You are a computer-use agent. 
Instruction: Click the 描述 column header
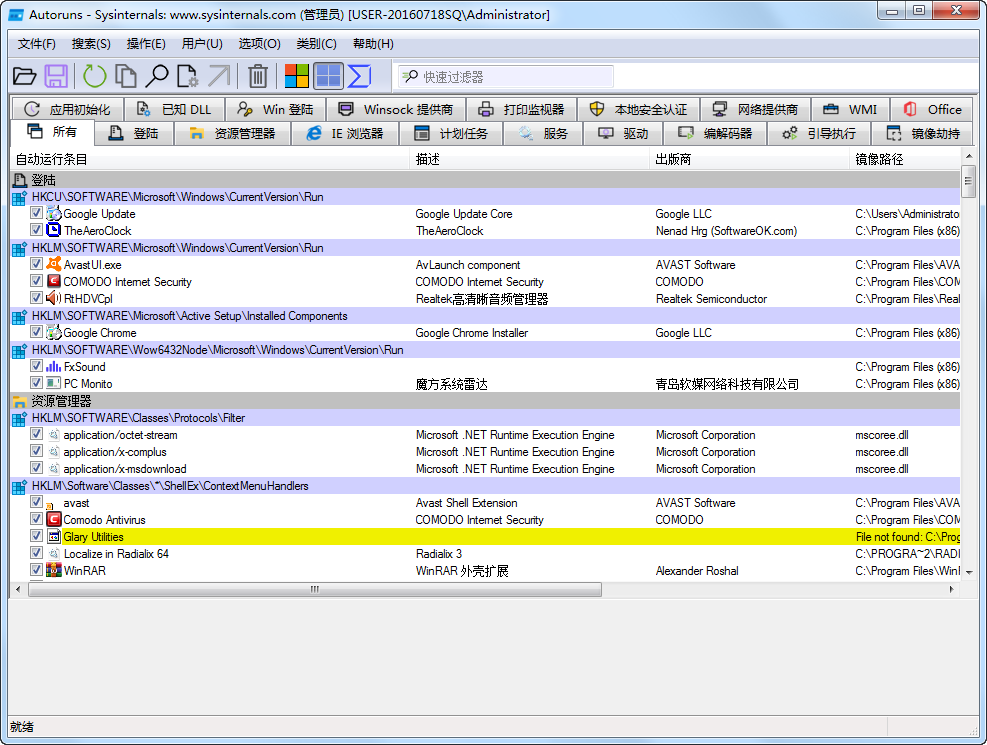tap(428, 159)
